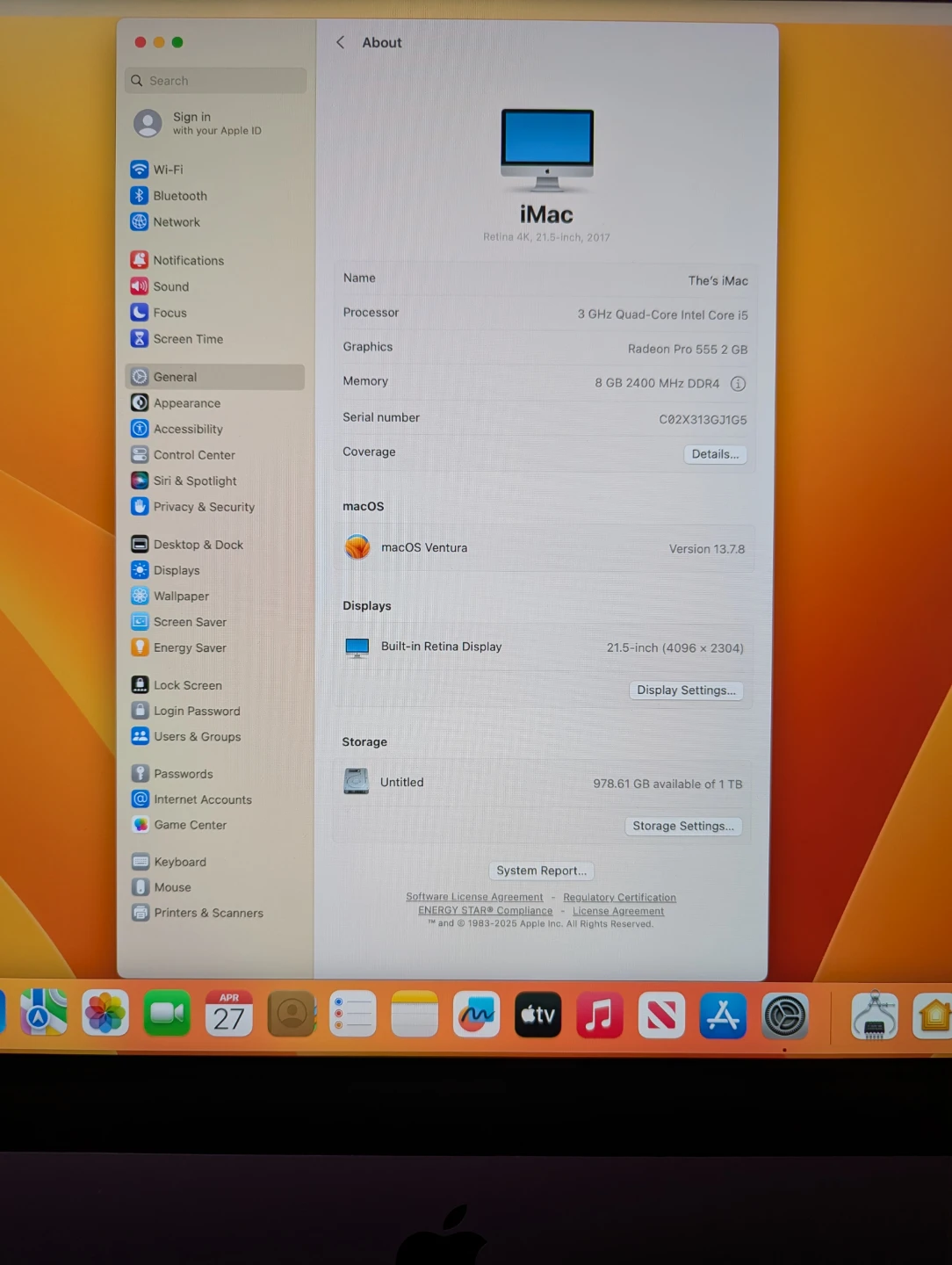Launch Freeform from the Dock

[476, 1014]
